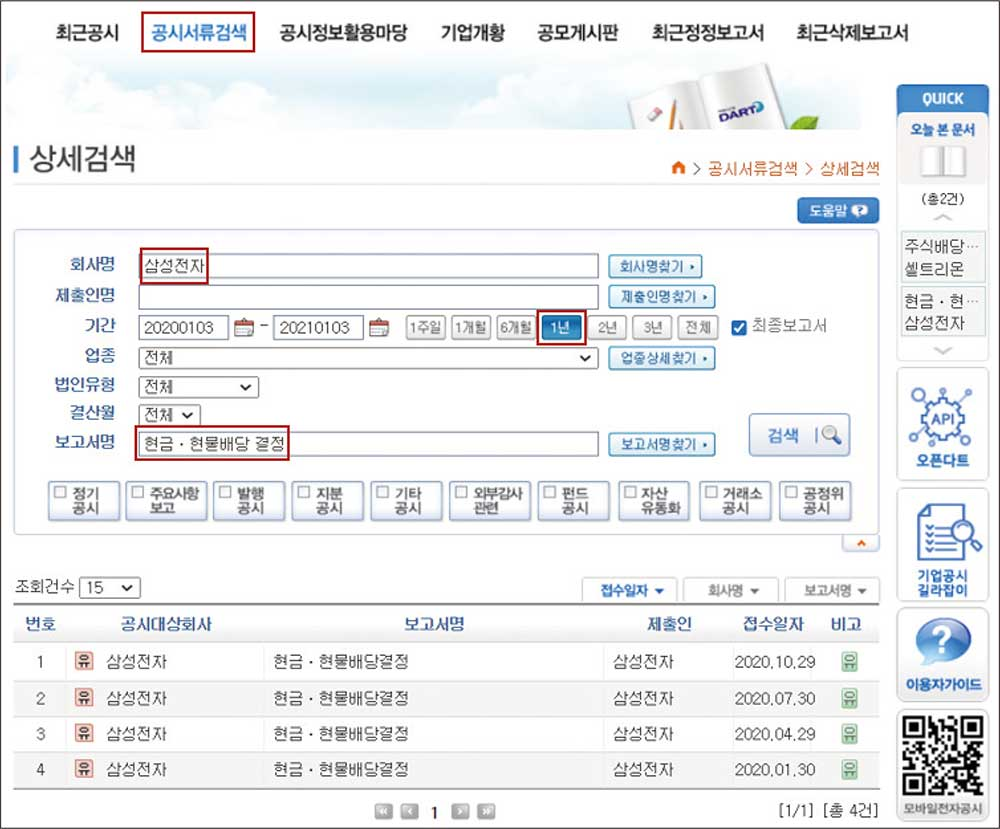Viewport: 1000px width, 829px height.
Task: Toggle the 최종보고서 checkbox
Action: pos(739,328)
